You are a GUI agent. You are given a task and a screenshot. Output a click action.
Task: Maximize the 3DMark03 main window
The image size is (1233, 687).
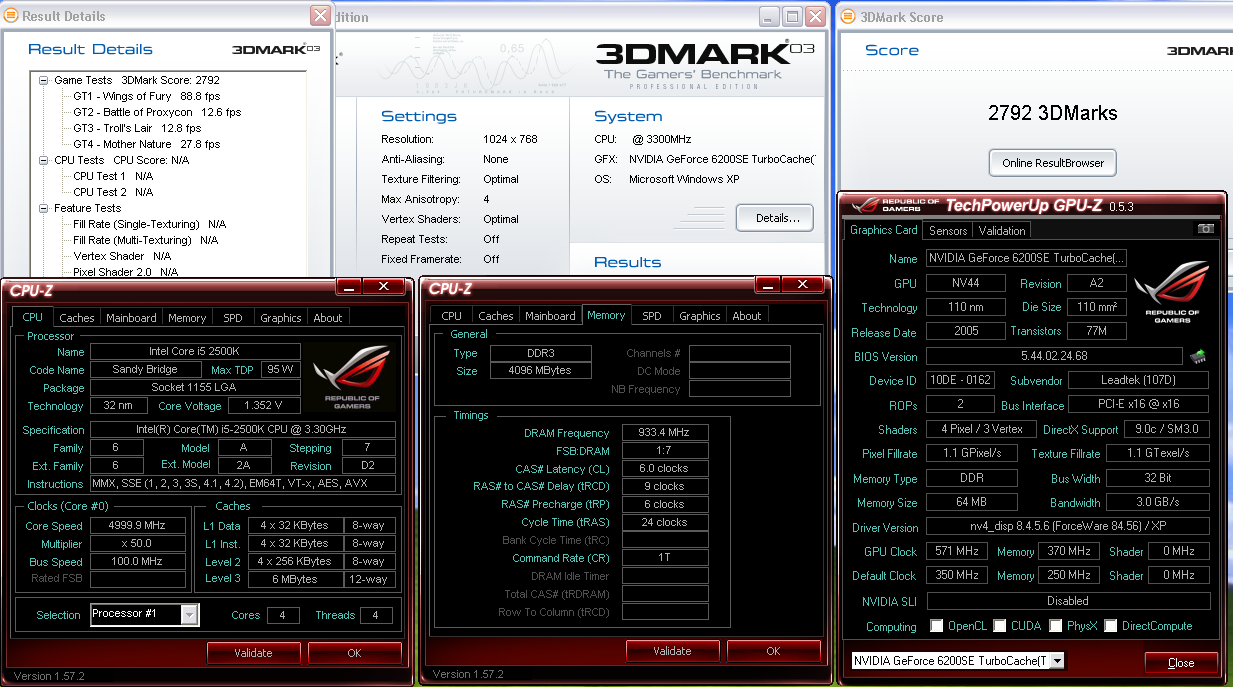click(x=792, y=16)
